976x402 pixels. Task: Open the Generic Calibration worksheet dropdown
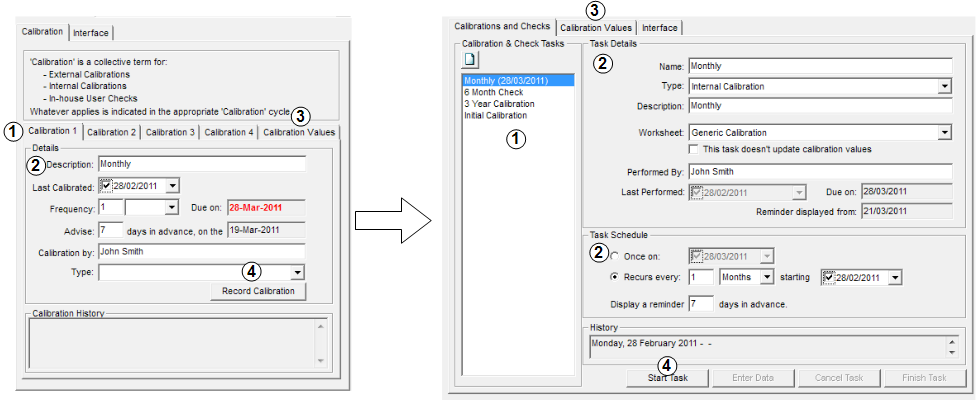point(943,132)
